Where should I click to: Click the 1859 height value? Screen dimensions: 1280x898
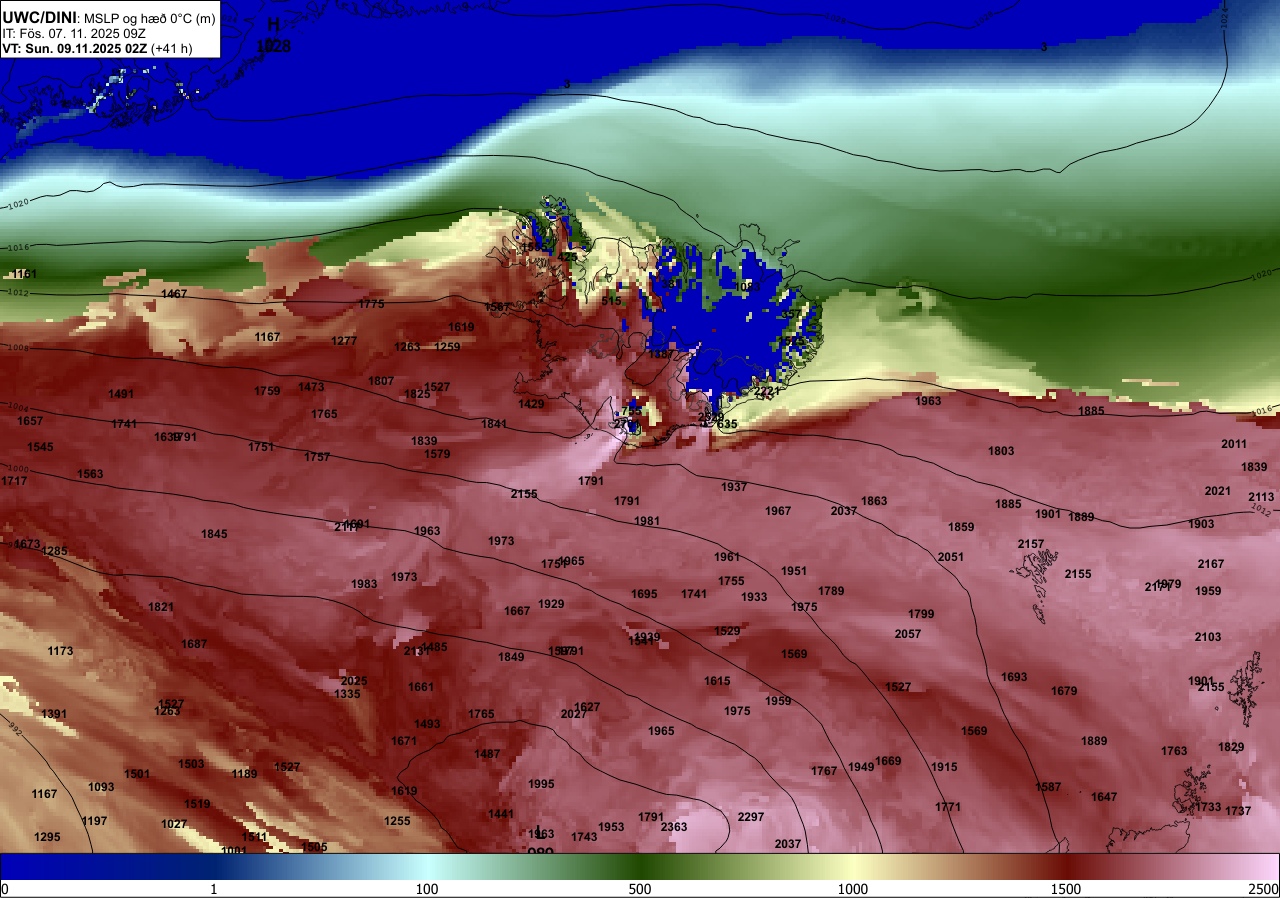click(x=961, y=527)
